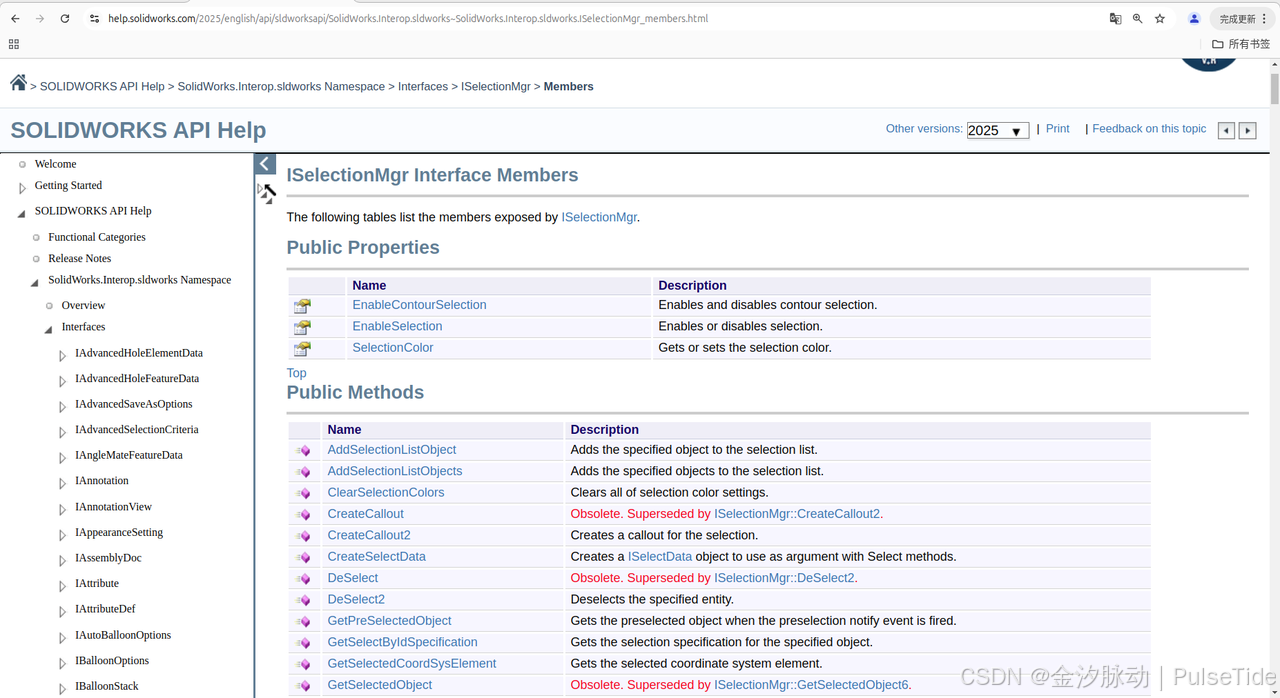Click the method icon beside GetSelectedObject
The width and height of the screenshot is (1280, 698).
click(303, 686)
